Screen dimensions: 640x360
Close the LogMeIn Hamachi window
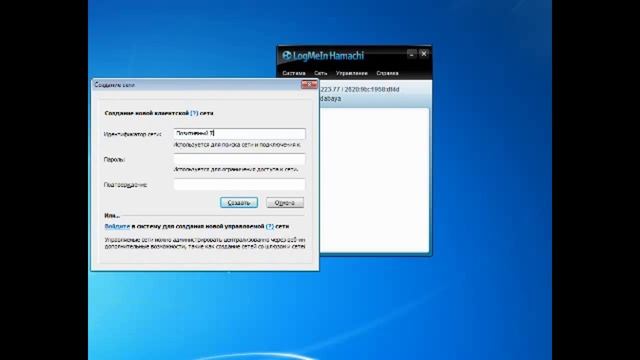[424, 53]
